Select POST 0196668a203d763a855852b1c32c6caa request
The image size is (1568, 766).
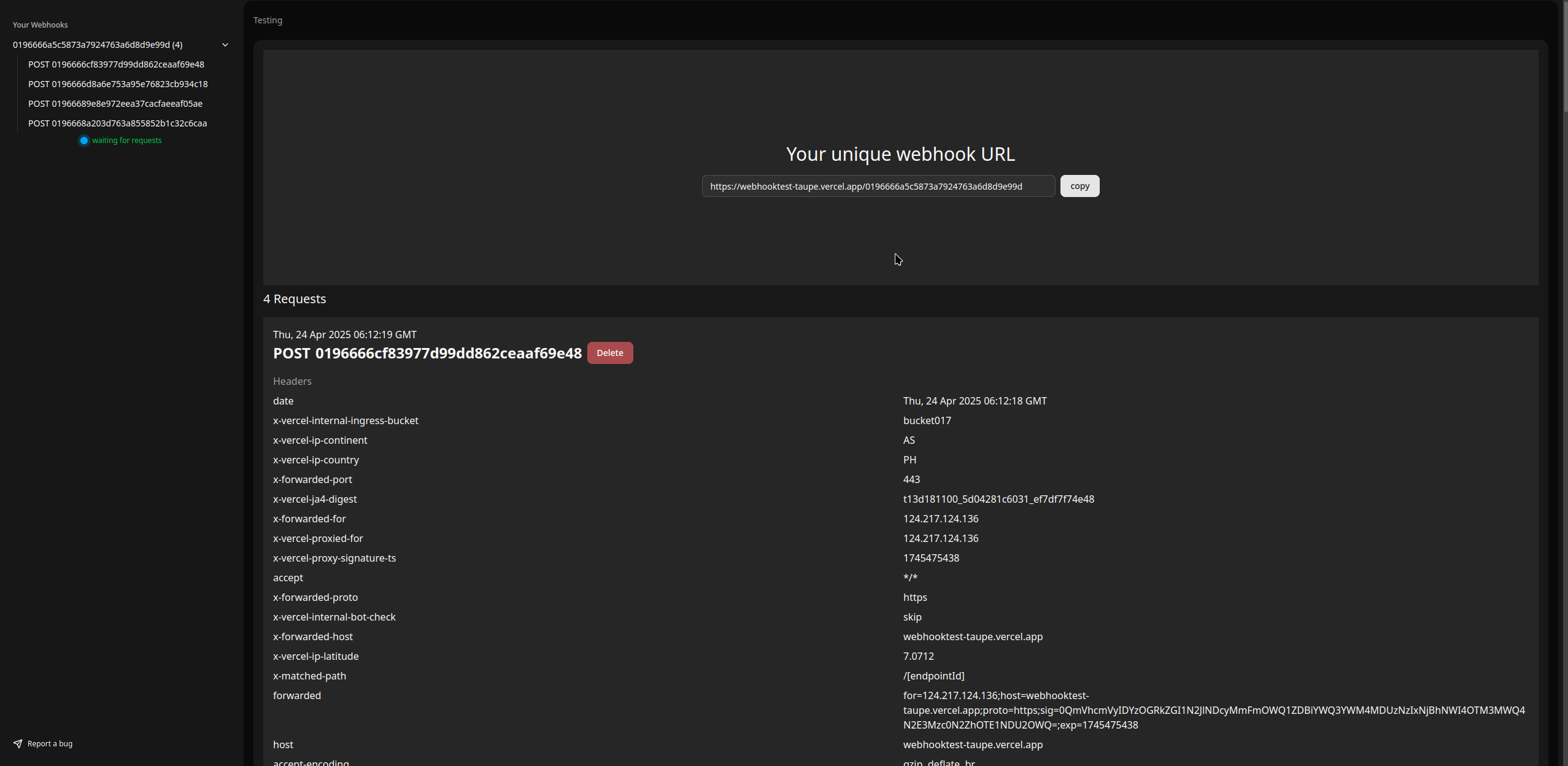click(x=117, y=123)
